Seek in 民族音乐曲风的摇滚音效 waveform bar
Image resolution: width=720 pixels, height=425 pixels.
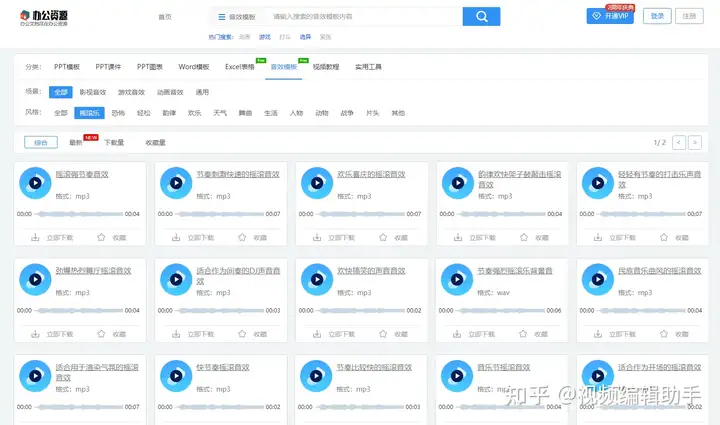click(642, 310)
